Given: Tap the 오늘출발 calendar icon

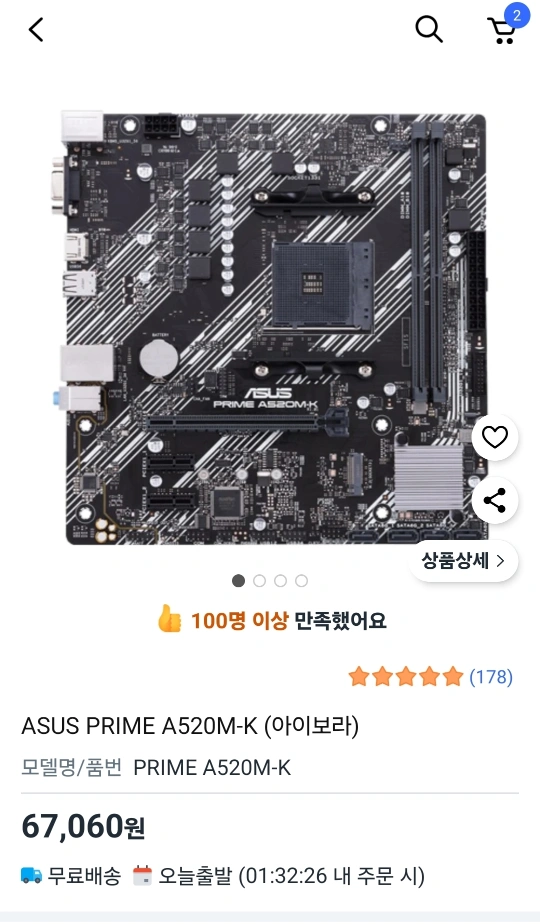Looking at the screenshot, I should coord(142,875).
